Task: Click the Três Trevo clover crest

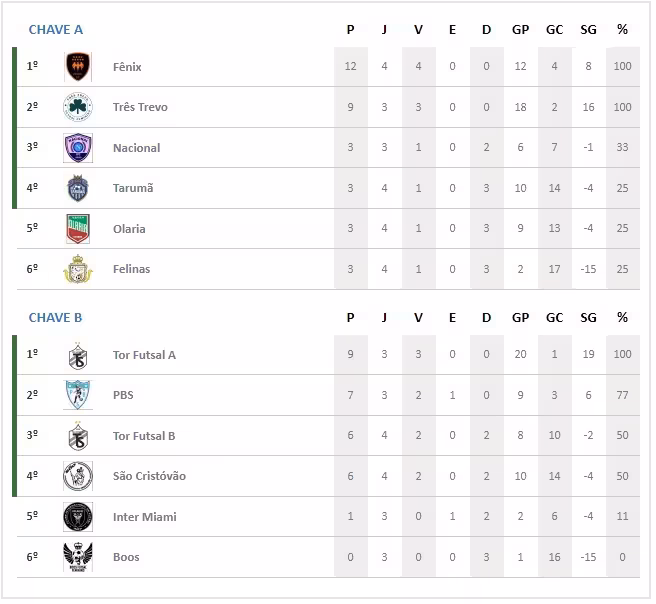Action: [x=78, y=107]
